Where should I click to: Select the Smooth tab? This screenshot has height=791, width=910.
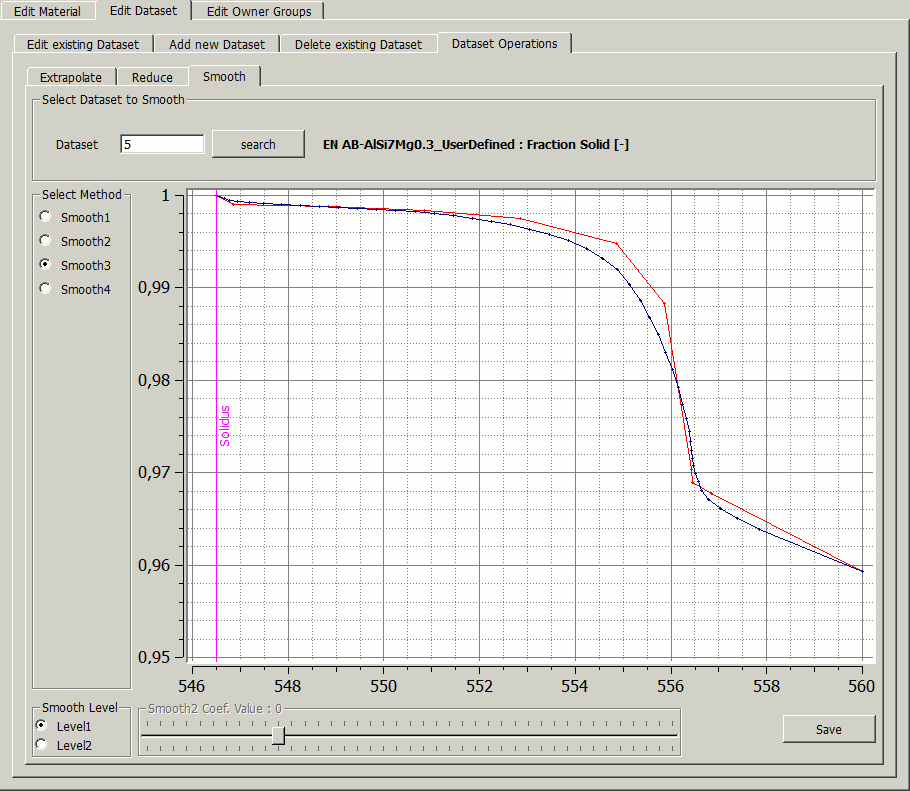click(224, 76)
